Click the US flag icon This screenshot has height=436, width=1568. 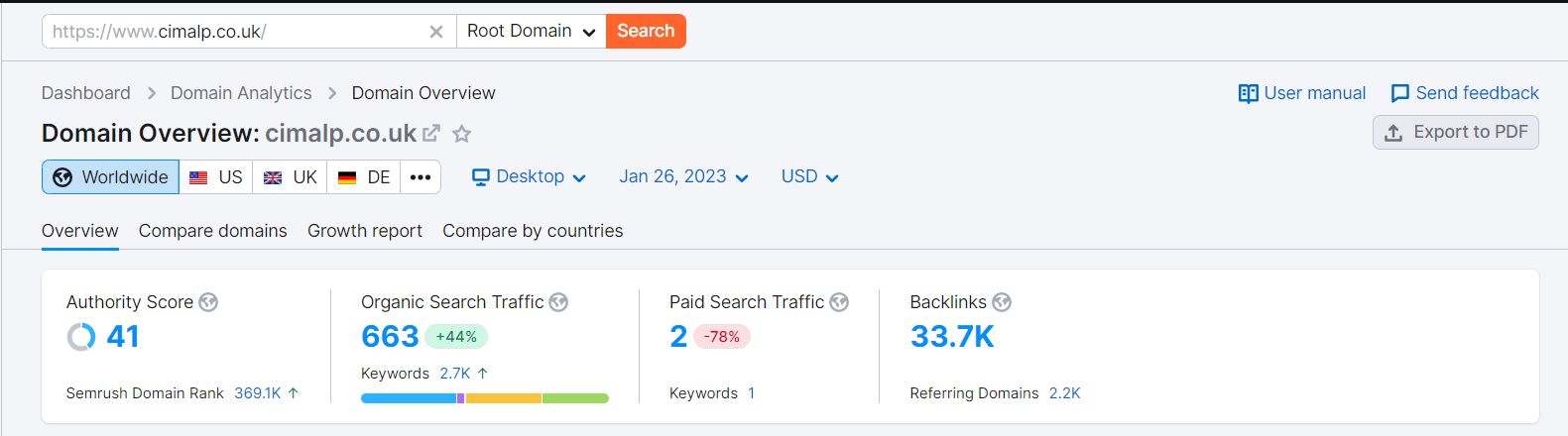[x=198, y=178]
